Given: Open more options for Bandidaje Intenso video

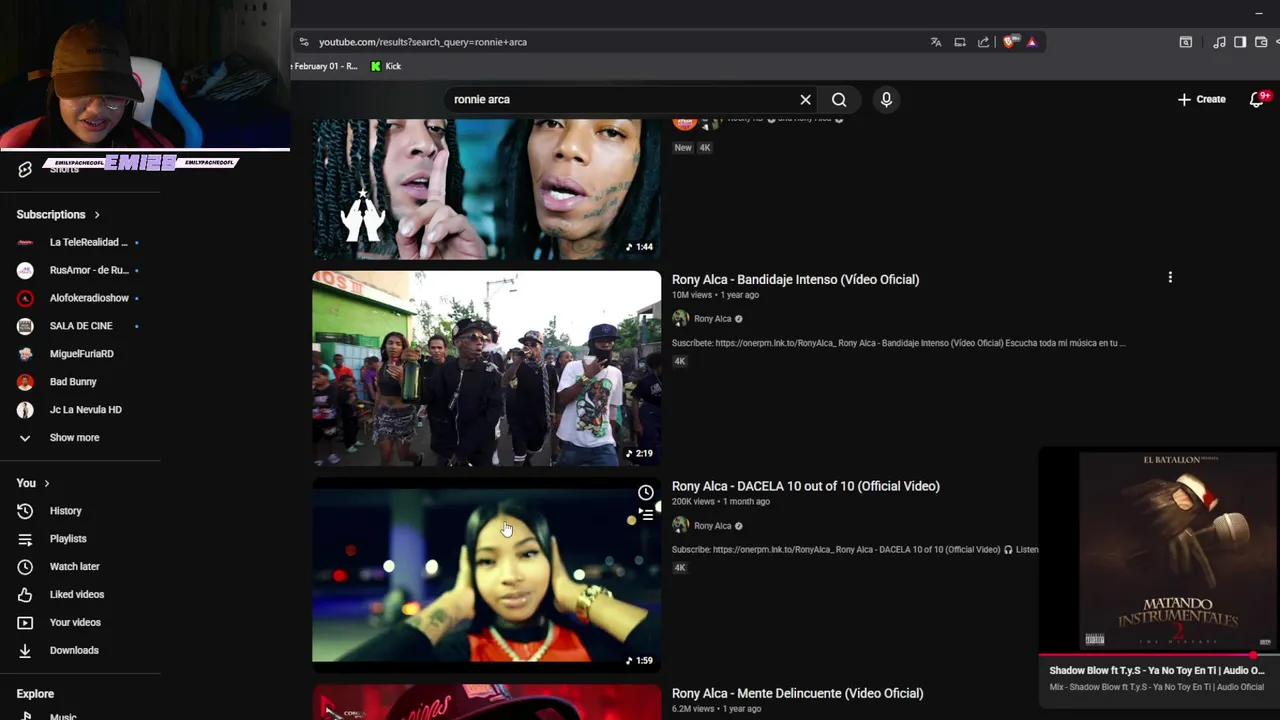Looking at the screenshot, I should (1170, 277).
